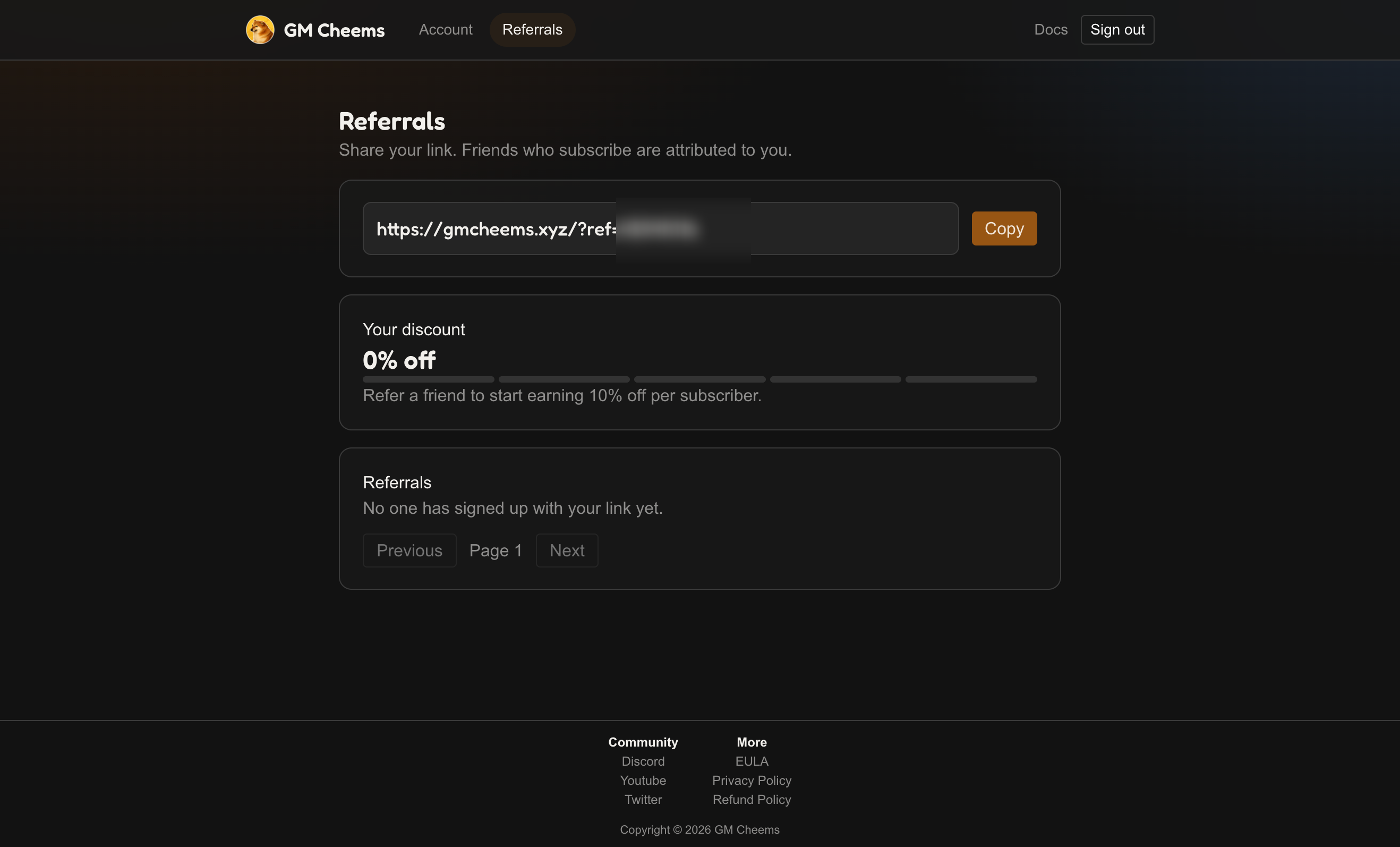
Task: Open the Twitter footer link
Action: coord(643,799)
